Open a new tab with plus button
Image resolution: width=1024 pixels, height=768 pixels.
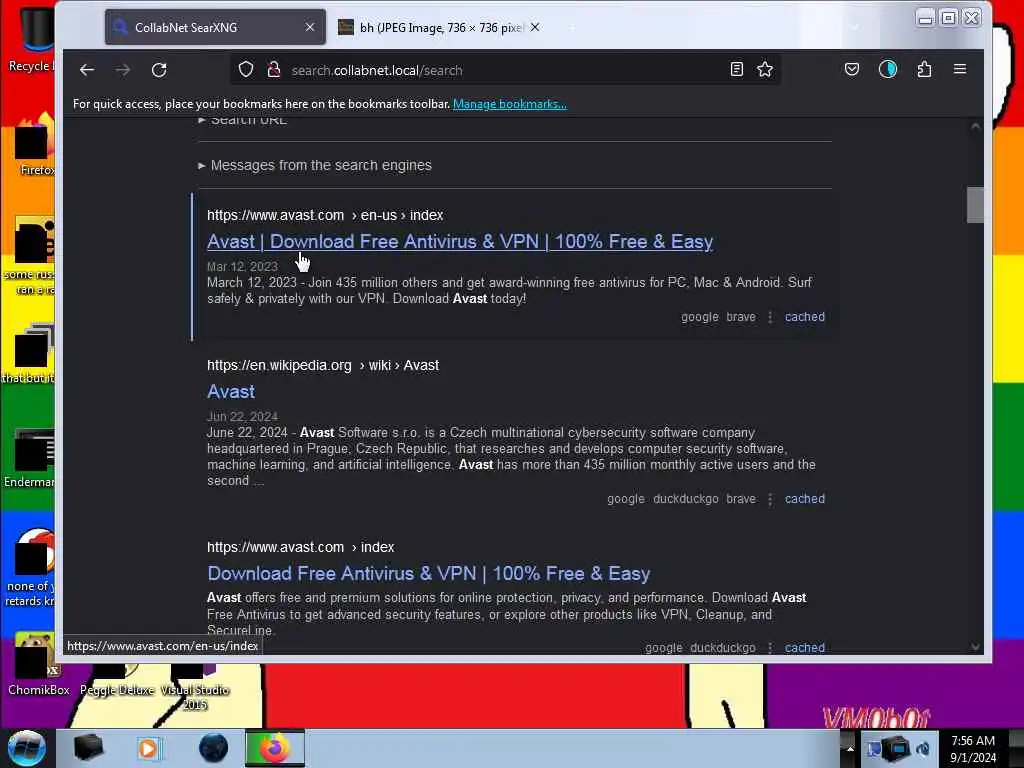[572, 27]
